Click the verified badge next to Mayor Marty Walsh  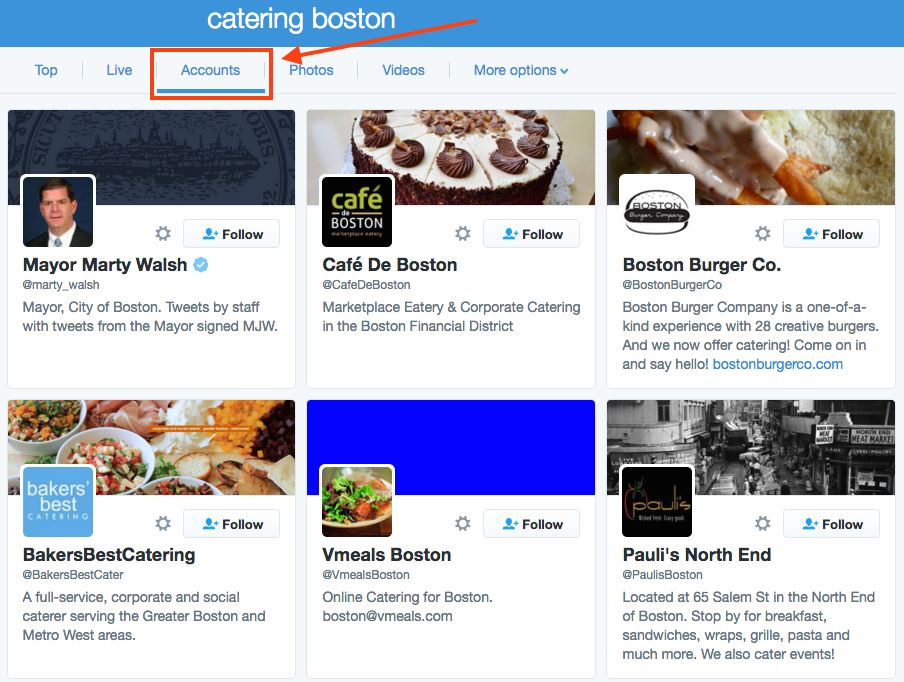click(200, 265)
